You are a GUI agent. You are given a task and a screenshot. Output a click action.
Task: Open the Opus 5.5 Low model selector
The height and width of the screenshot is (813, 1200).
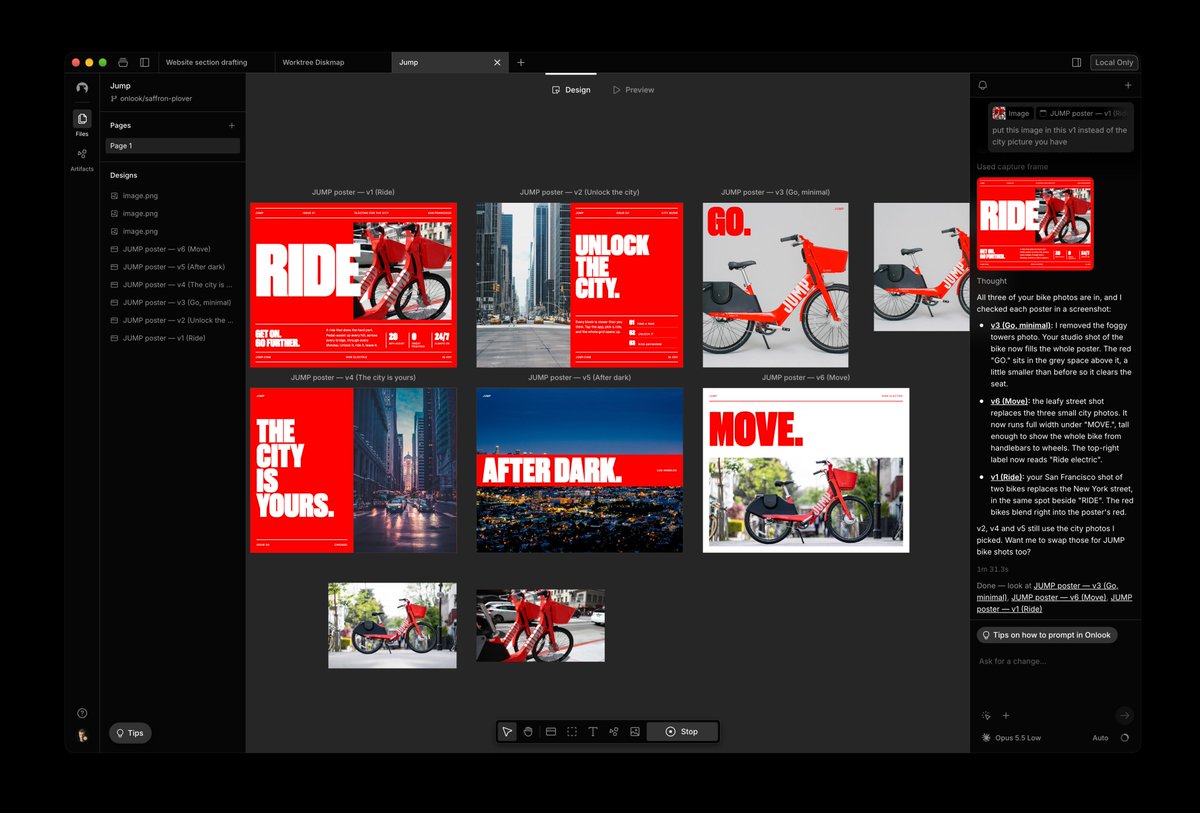[1011, 738]
